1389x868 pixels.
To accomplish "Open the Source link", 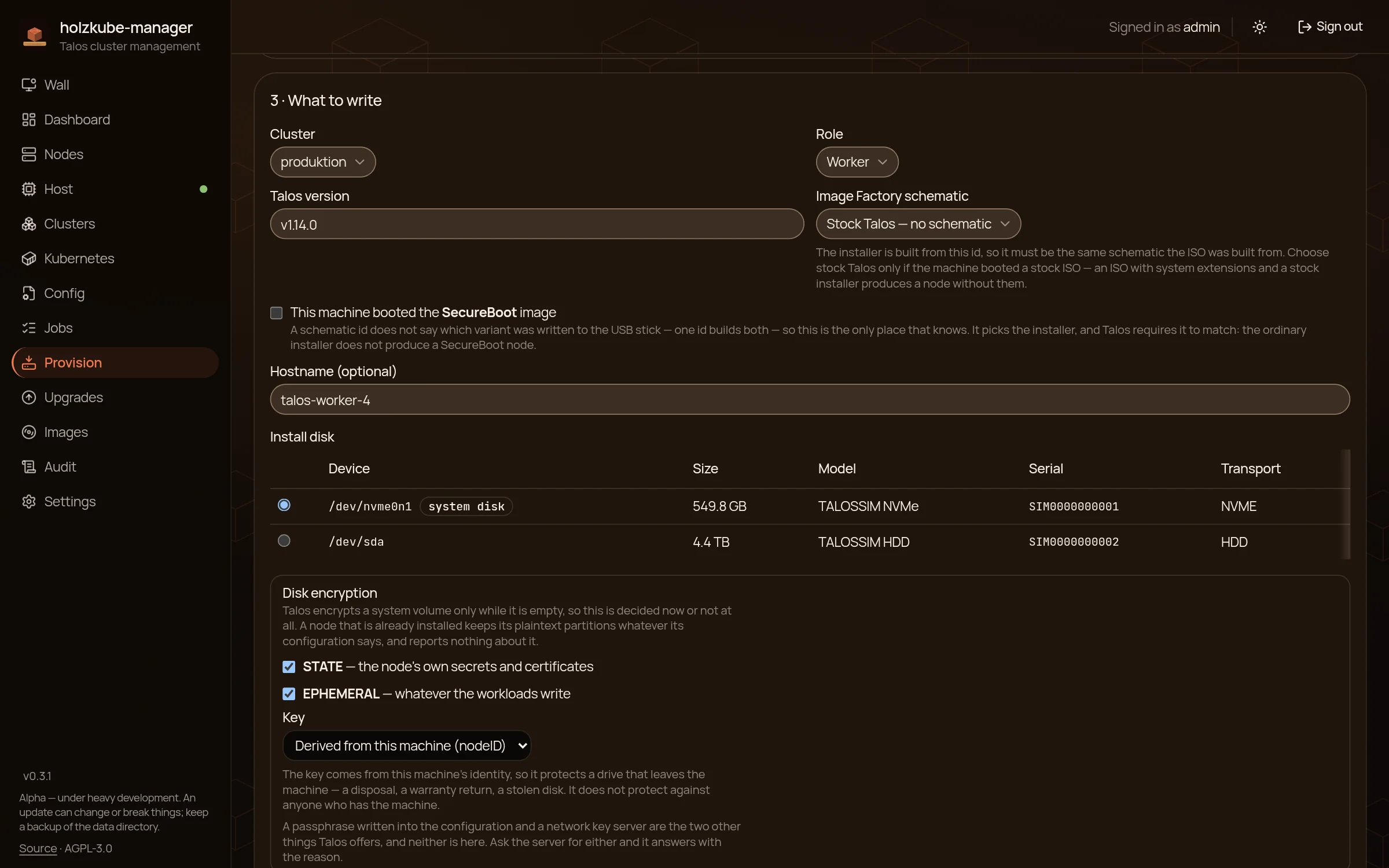I will click(x=38, y=848).
